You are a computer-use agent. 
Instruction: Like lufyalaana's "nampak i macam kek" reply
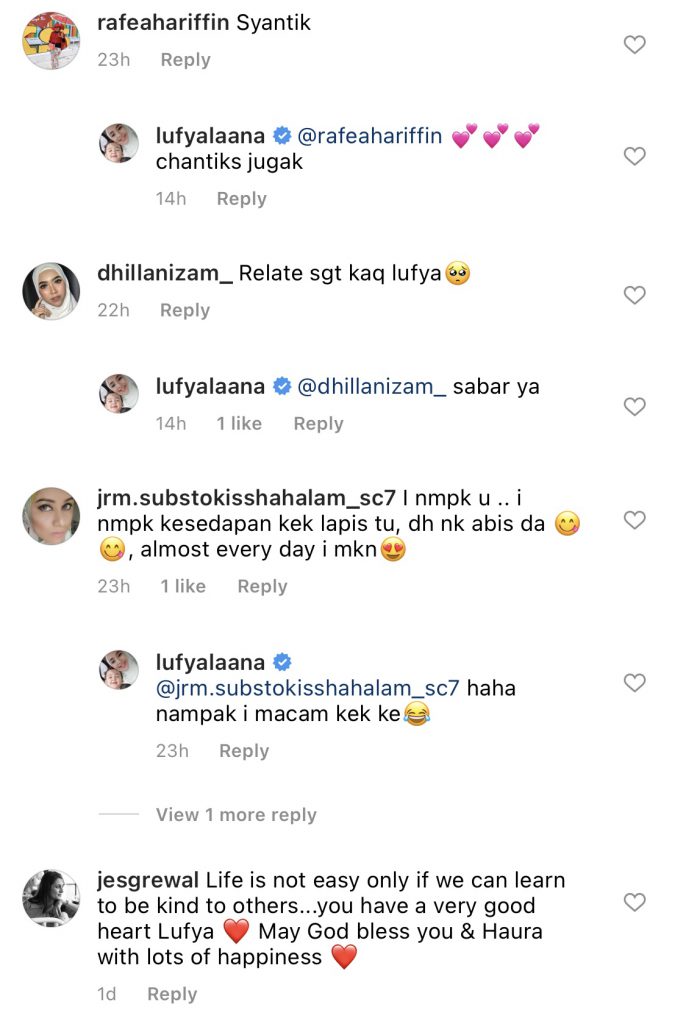[634, 683]
